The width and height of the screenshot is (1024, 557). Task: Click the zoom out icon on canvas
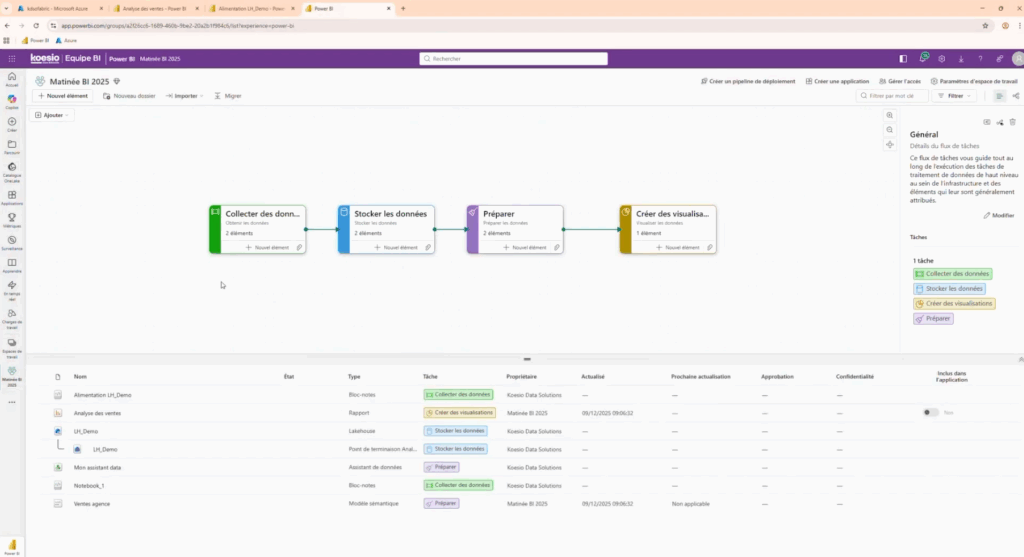[x=889, y=130]
